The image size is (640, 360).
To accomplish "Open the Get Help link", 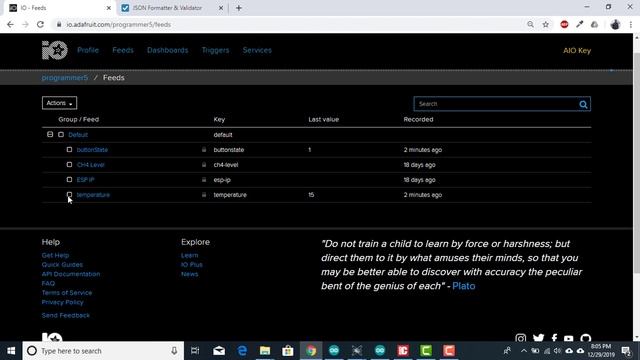I will coord(55,255).
